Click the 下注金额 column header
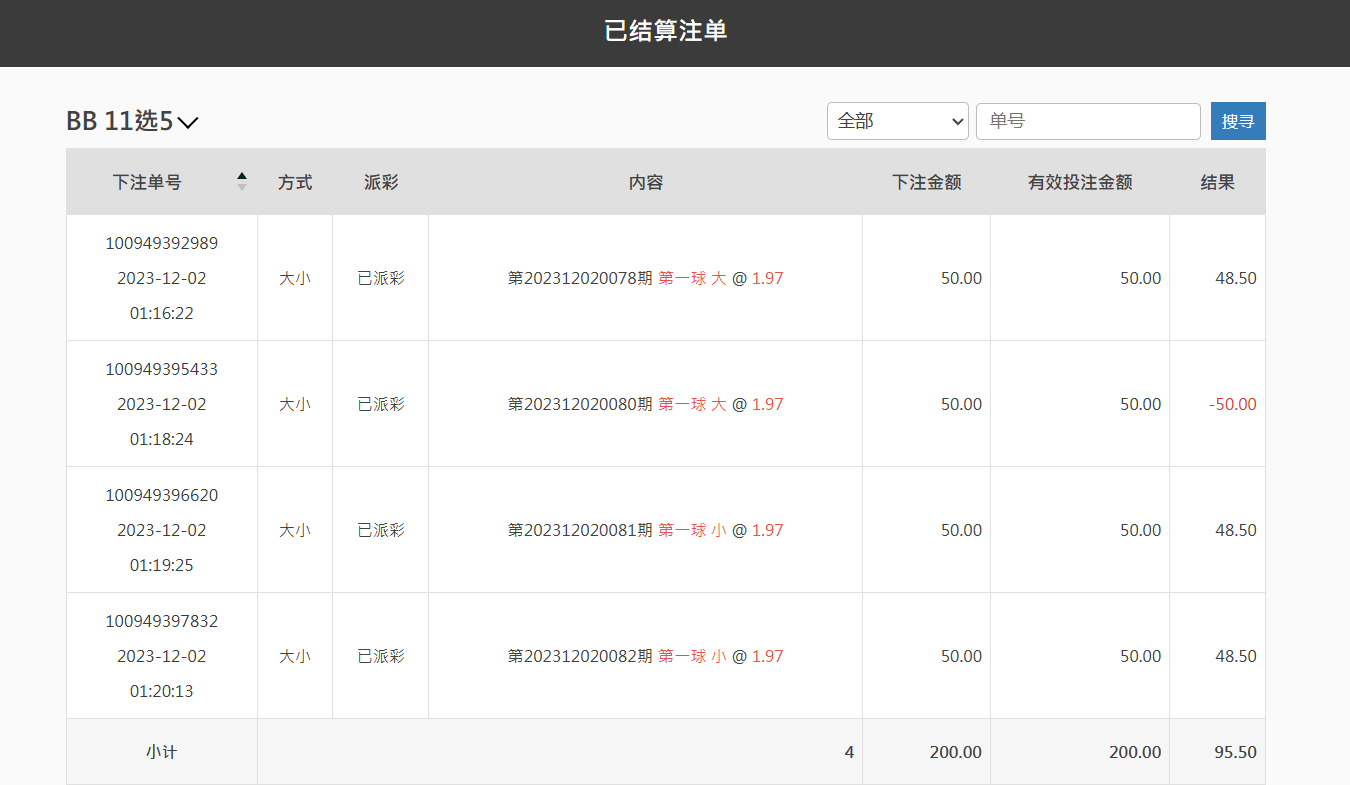 [x=926, y=182]
